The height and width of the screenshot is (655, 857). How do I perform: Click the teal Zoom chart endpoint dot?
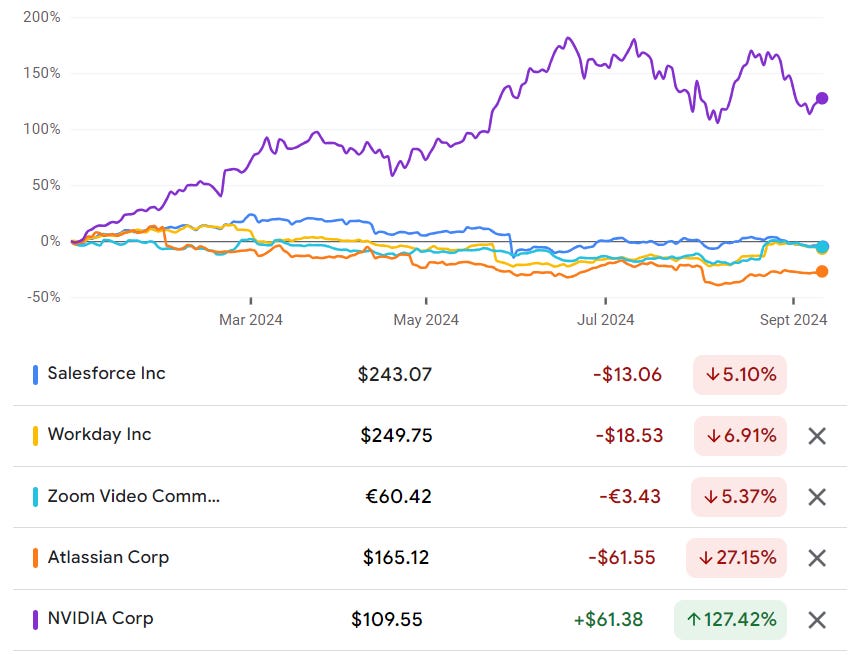coord(822,247)
